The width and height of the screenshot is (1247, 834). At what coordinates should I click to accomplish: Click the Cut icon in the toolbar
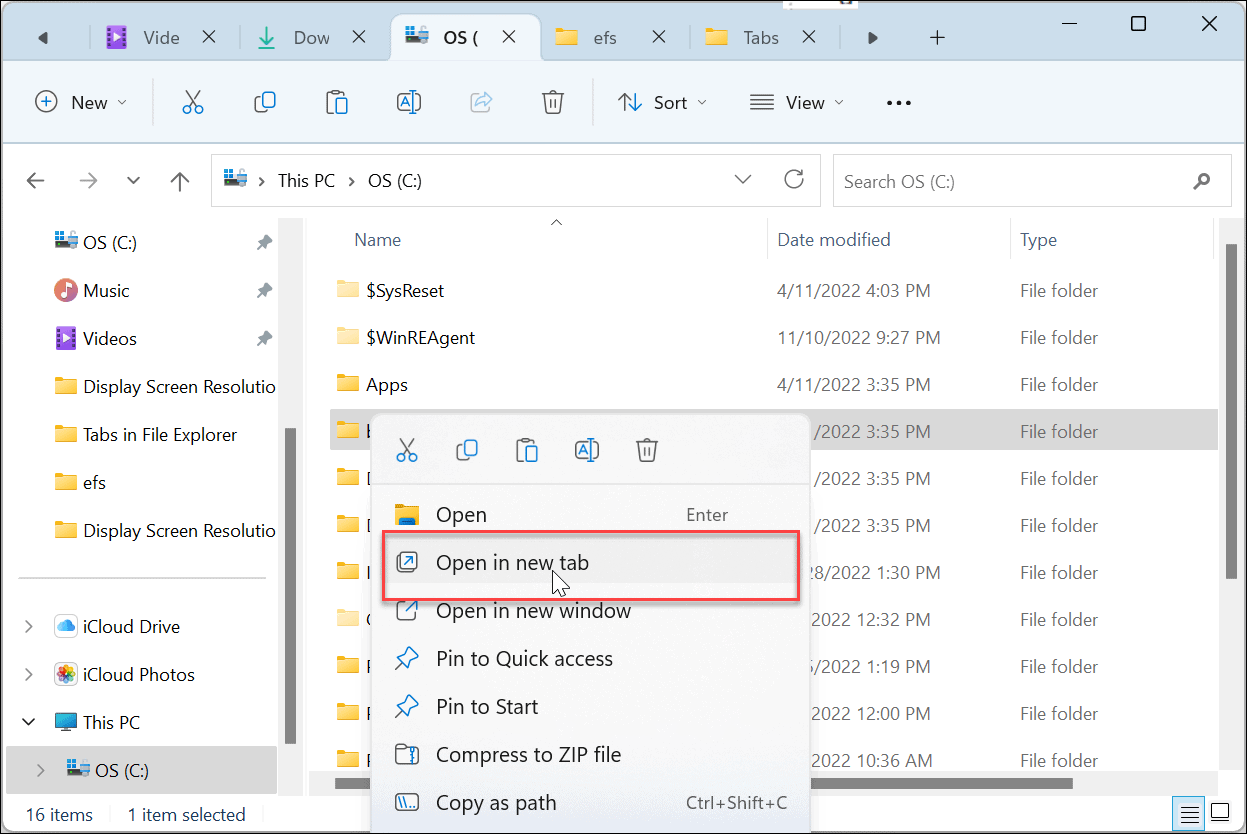(193, 102)
